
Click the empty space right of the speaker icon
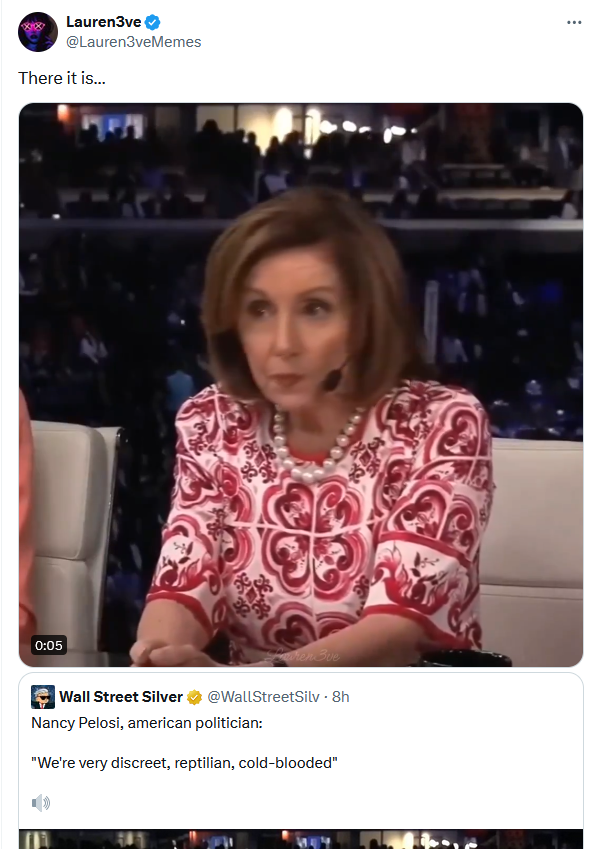tap(314, 802)
